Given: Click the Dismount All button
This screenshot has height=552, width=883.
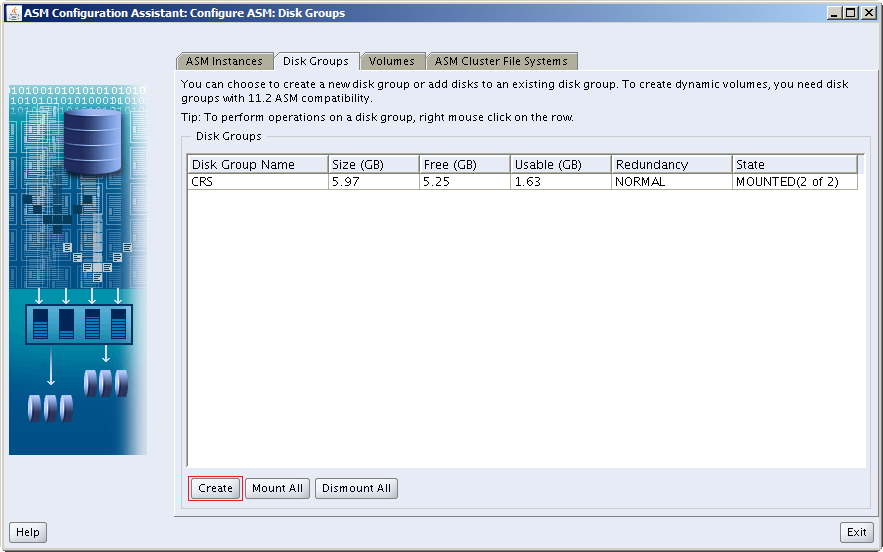Looking at the screenshot, I should [x=356, y=488].
